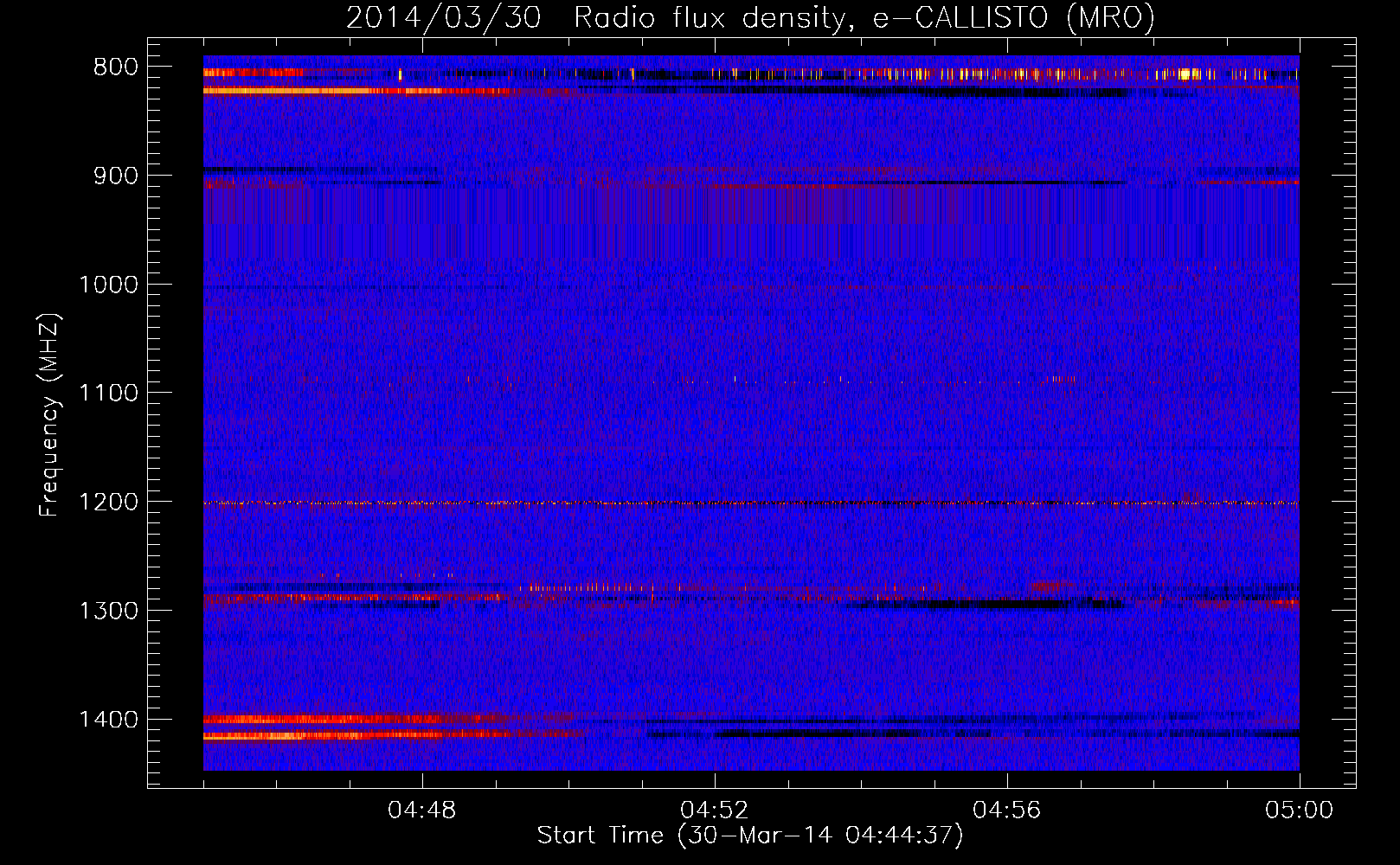The height and width of the screenshot is (865, 1400).
Task: Select the 1200 frequency tick label
Action: coord(109,503)
